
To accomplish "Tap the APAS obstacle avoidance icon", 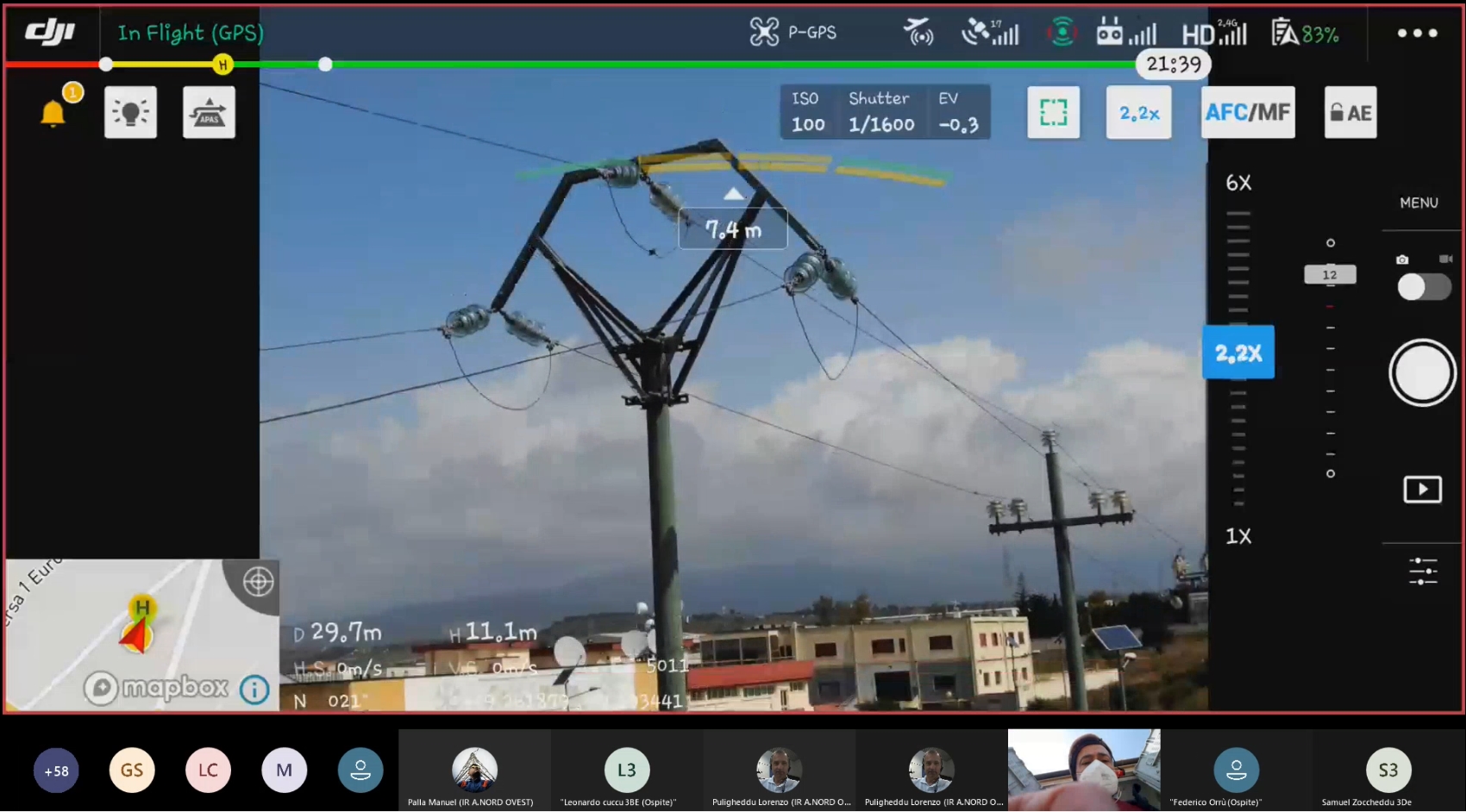I will click(209, 112).
